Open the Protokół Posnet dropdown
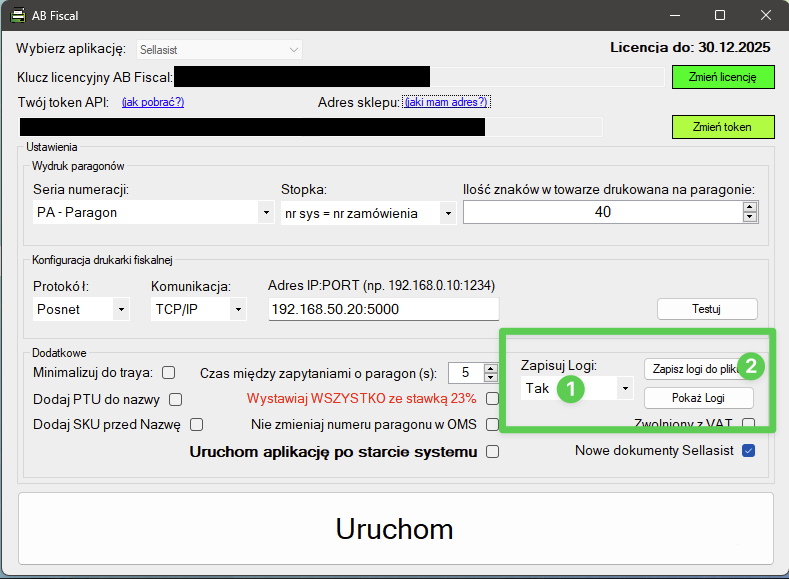This screenshot has height=579, width=789. [121, 310]
